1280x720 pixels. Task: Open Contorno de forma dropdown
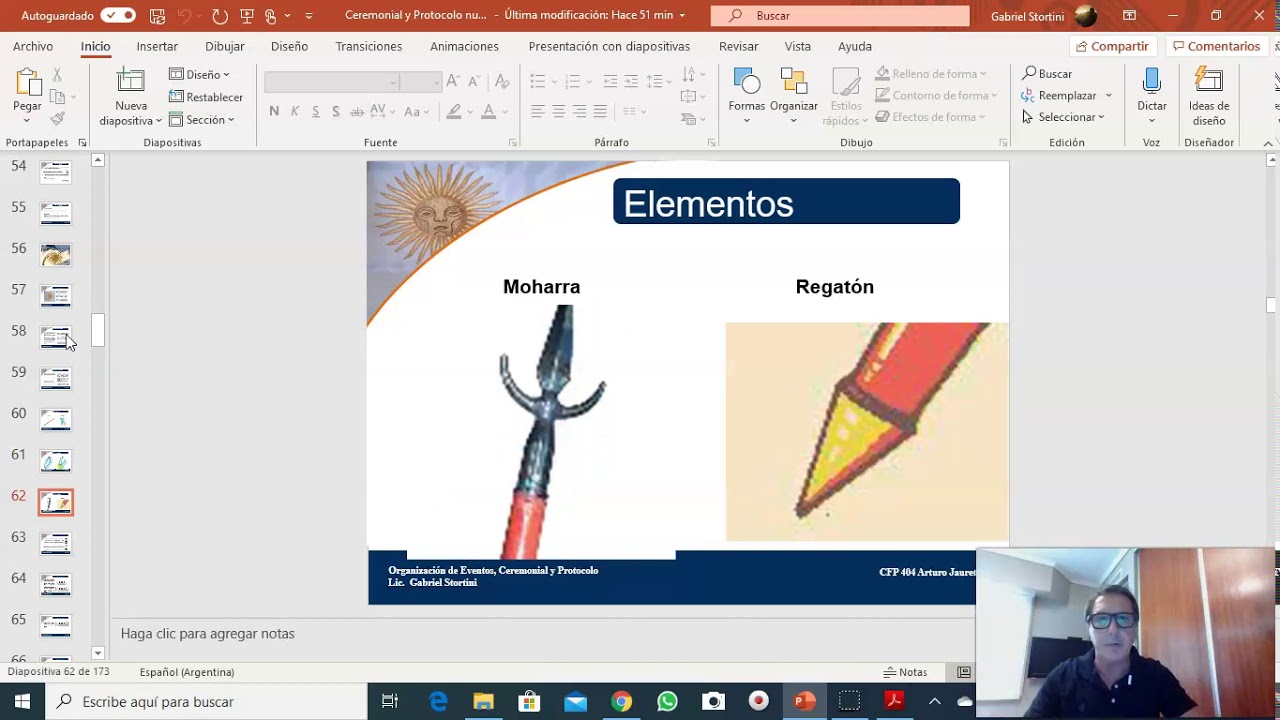click(x=937, y=96)
